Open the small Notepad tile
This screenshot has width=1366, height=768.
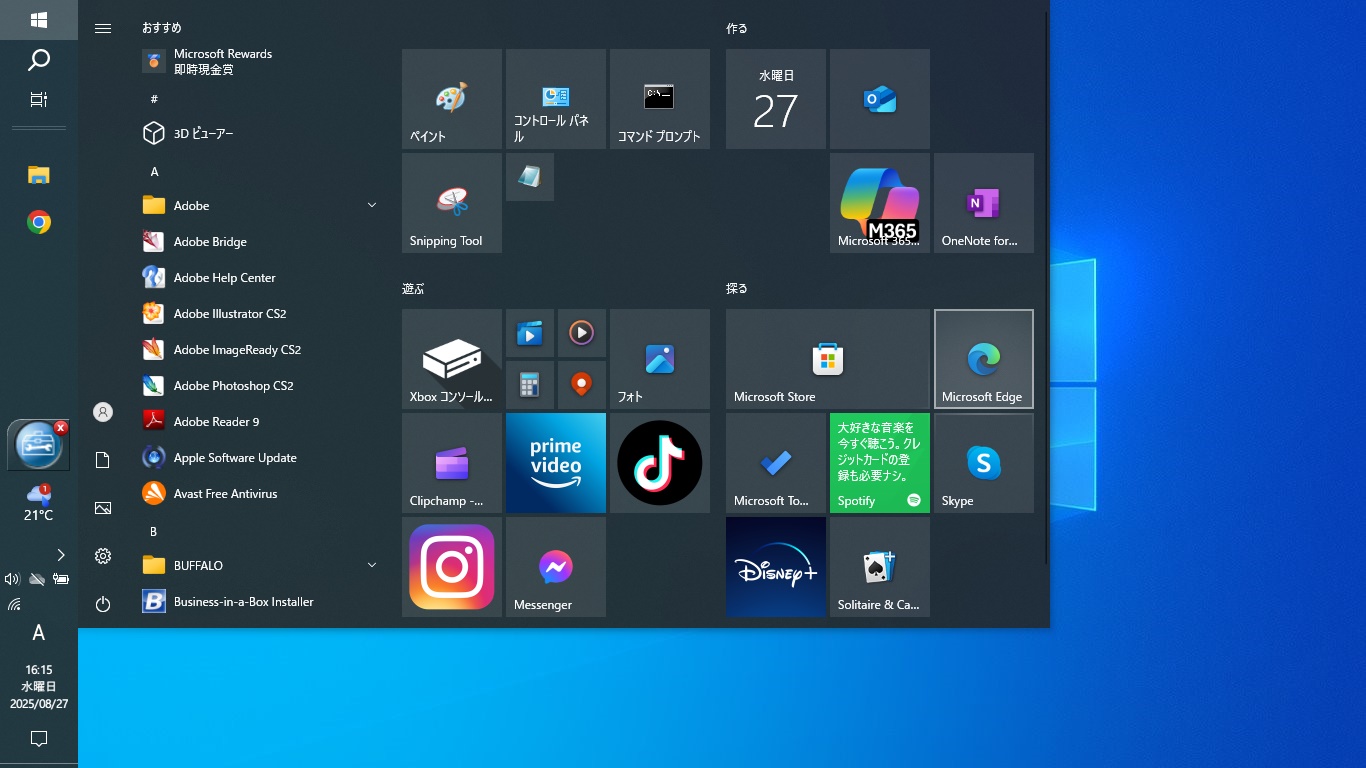(x=530, y=177)
